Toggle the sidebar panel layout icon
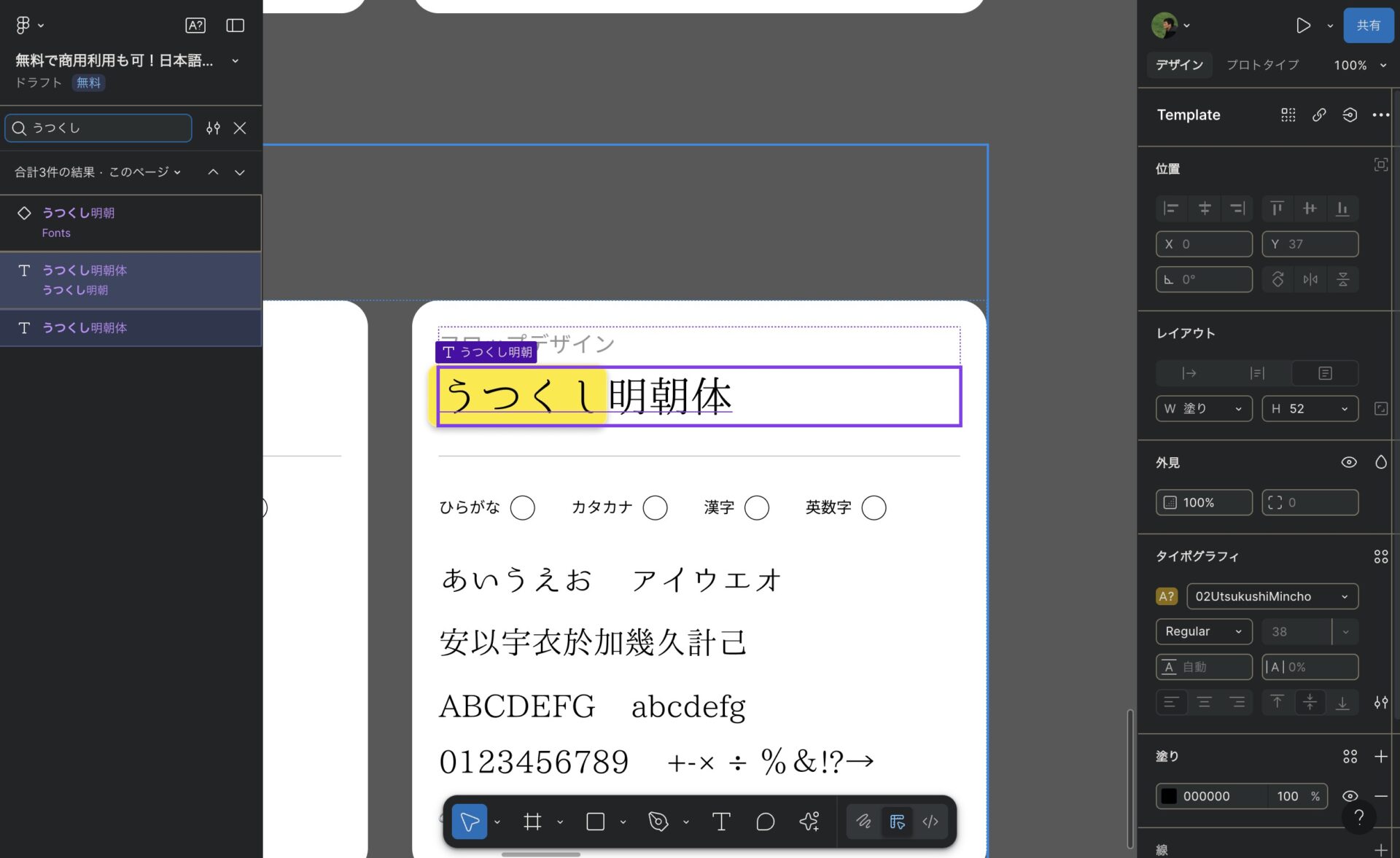Viewport: 1400px width, 858px height. coord(235,26)
